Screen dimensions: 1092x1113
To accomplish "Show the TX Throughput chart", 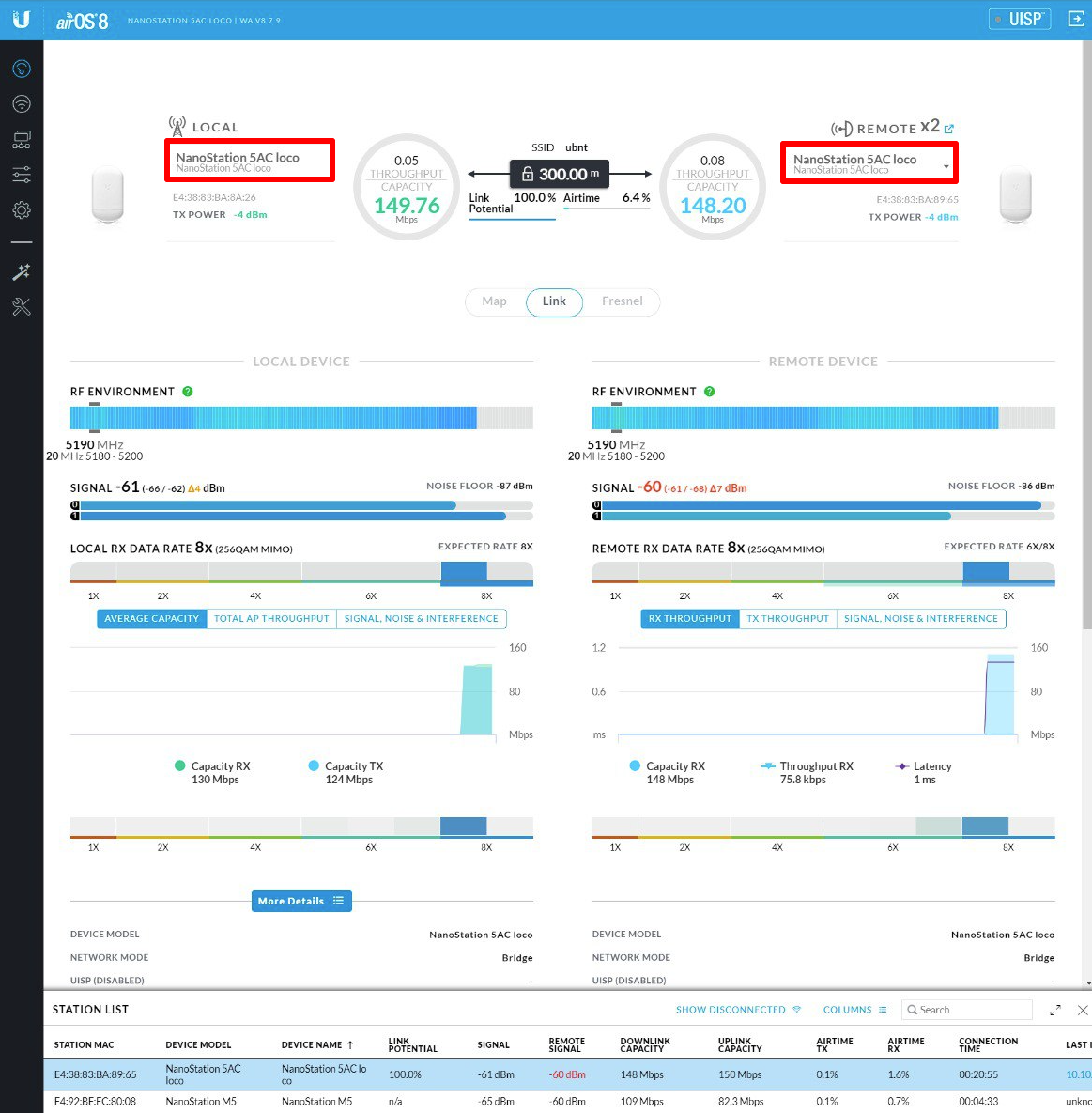I will (x=788, y=618).
